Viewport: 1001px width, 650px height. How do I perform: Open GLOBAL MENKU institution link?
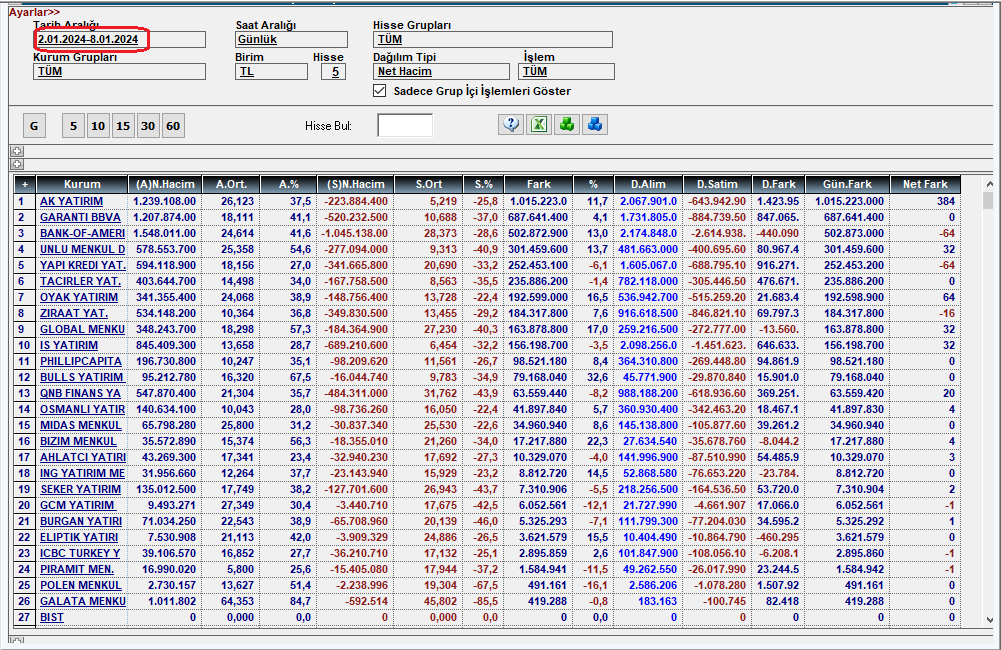[x=82, y=329]
